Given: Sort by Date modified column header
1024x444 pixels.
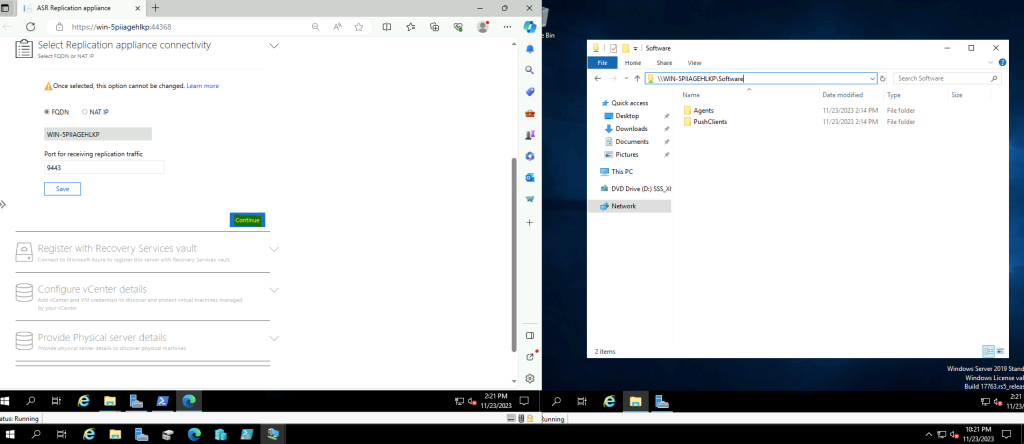Looking at the screenshot, I should click(x=852, y=95).
